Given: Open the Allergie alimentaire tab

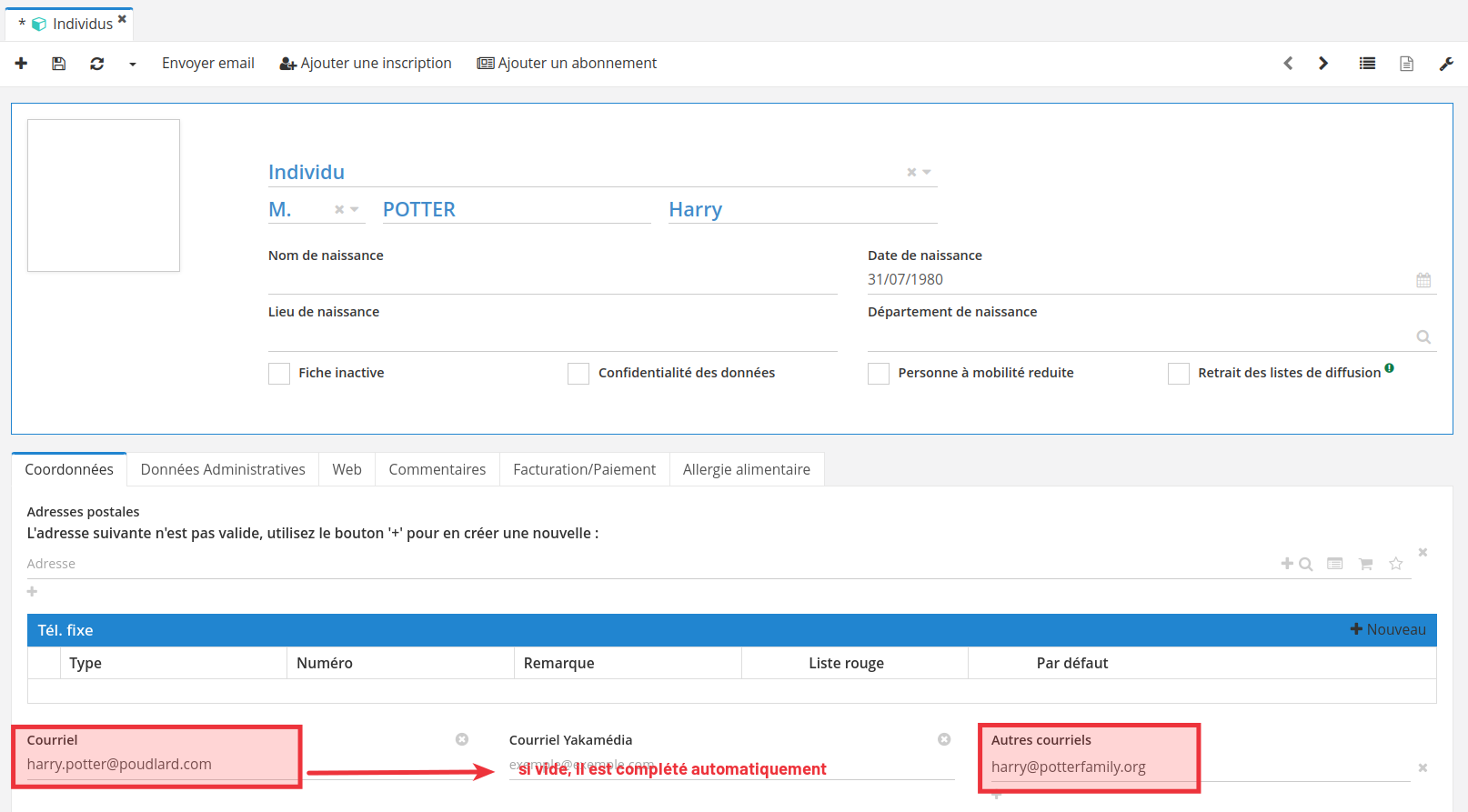Looking at the screenshot, I should click(747, 469).
